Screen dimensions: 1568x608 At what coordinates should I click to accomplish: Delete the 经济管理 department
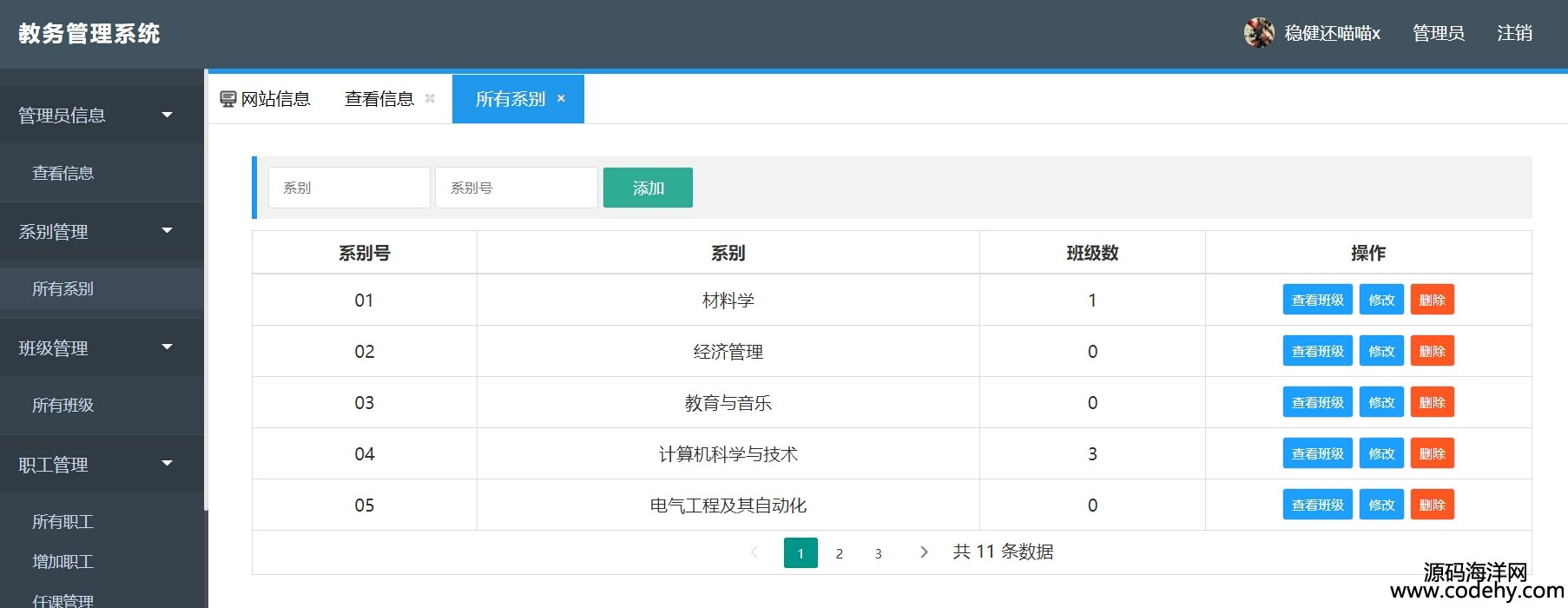coord(1432,351)
